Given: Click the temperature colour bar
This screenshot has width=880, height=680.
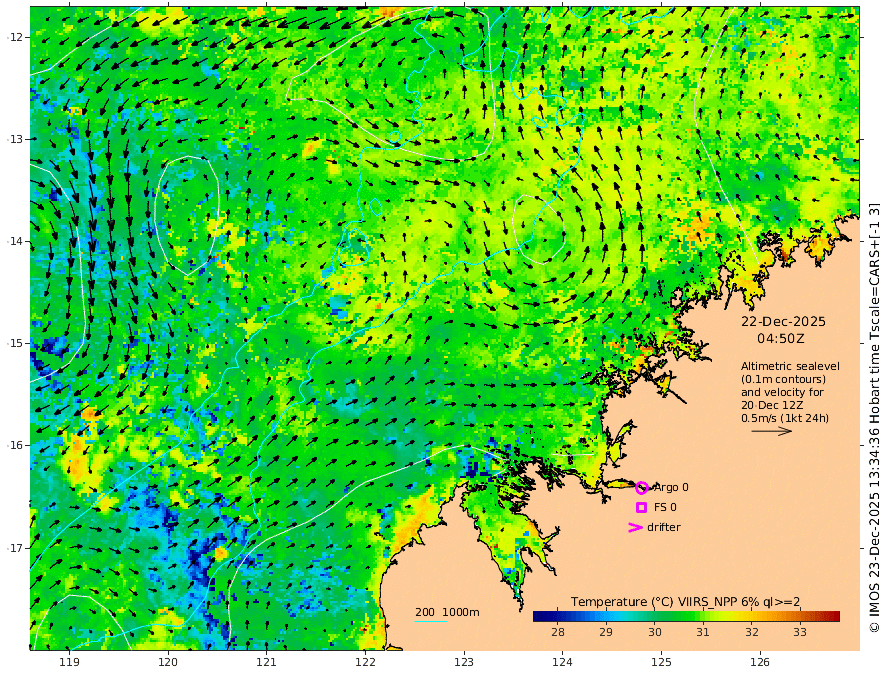Looking at the screenshot, I should point(686,617).
